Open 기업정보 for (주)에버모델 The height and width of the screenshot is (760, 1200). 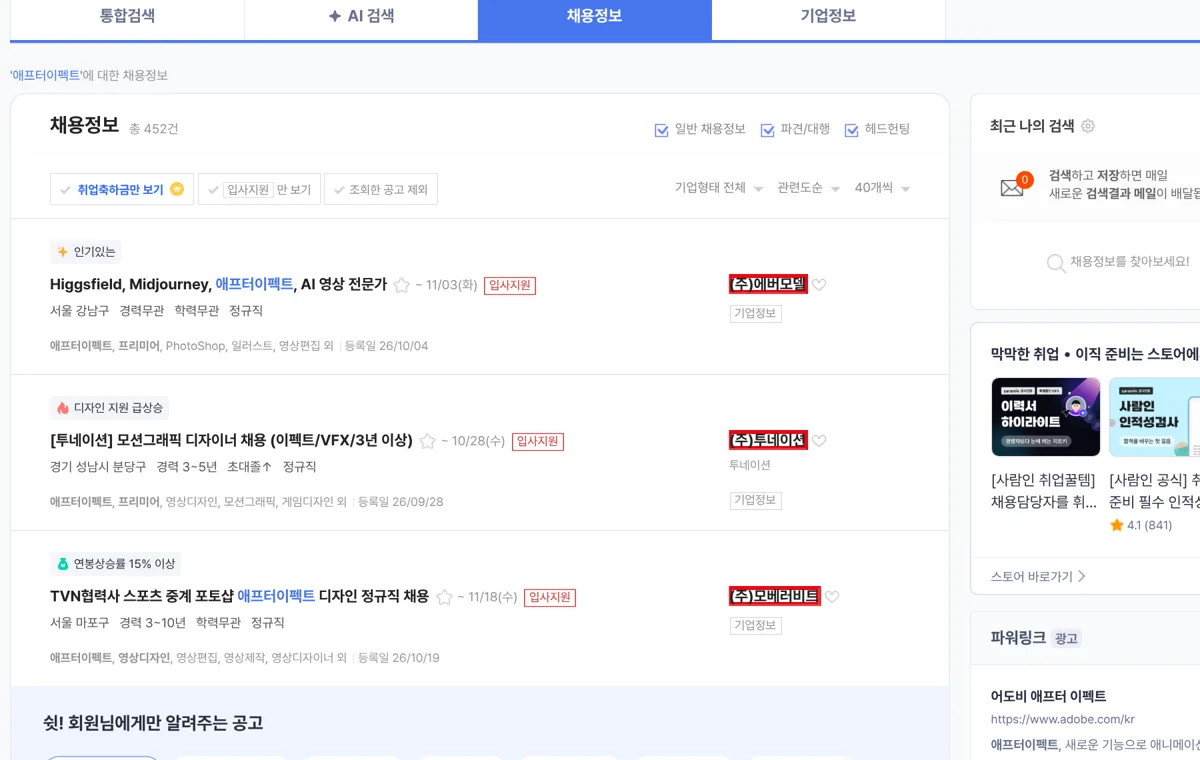pos(756,313)
